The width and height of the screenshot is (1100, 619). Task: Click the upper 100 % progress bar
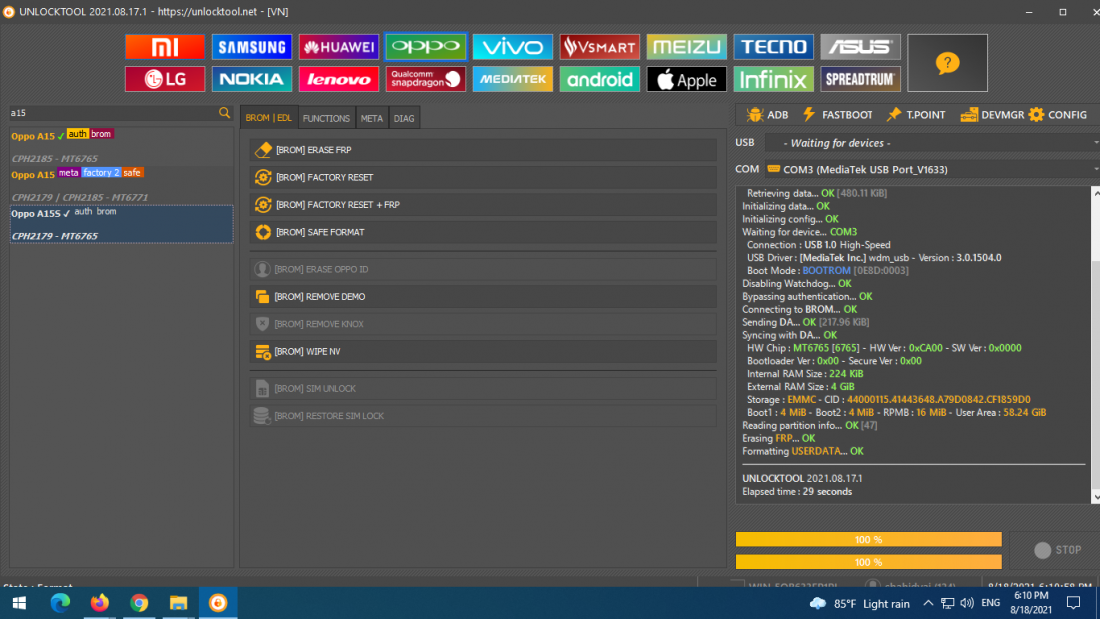[x=868, y=539]
